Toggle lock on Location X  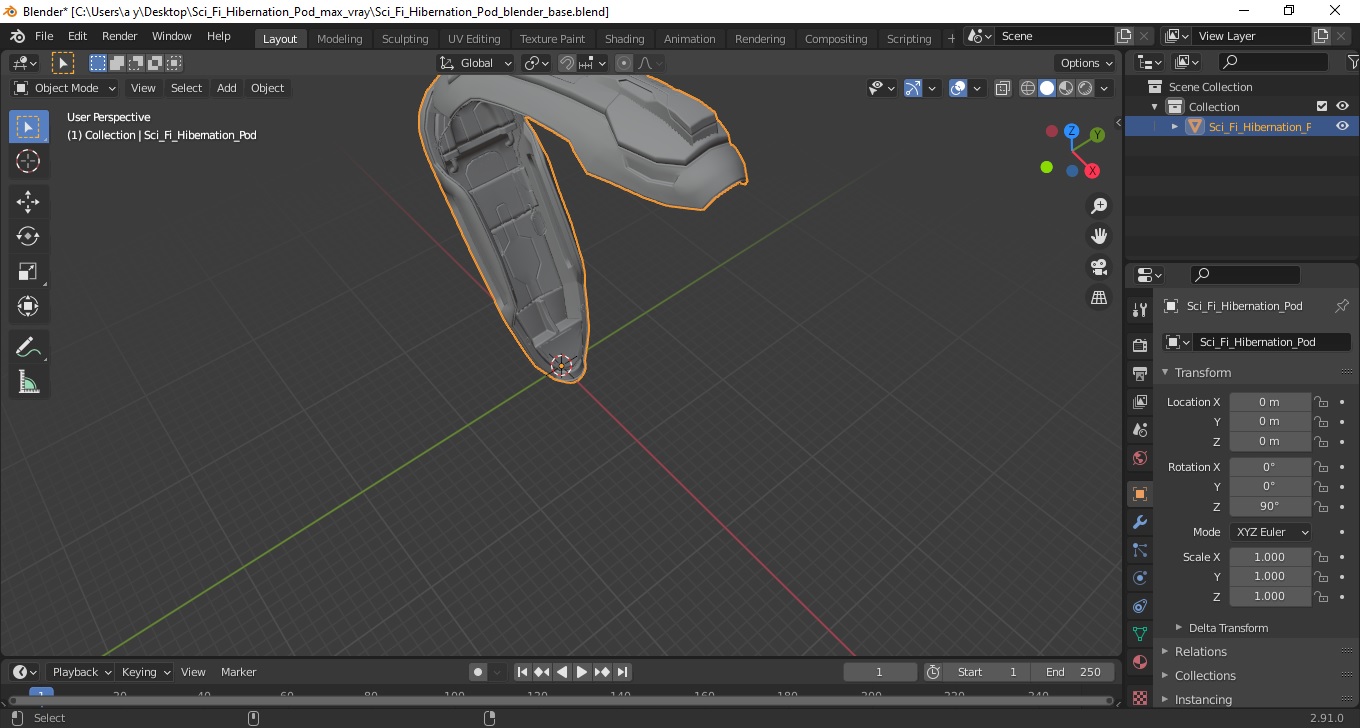[1321, 402]
